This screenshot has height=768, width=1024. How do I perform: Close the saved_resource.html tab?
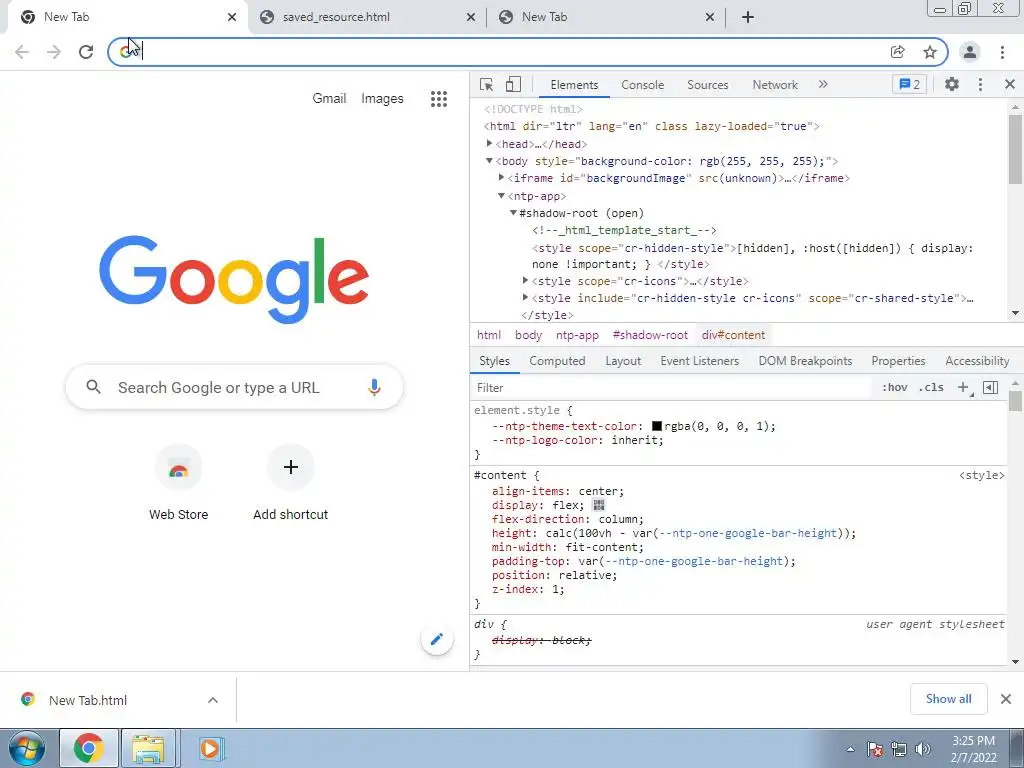[471, 17]
